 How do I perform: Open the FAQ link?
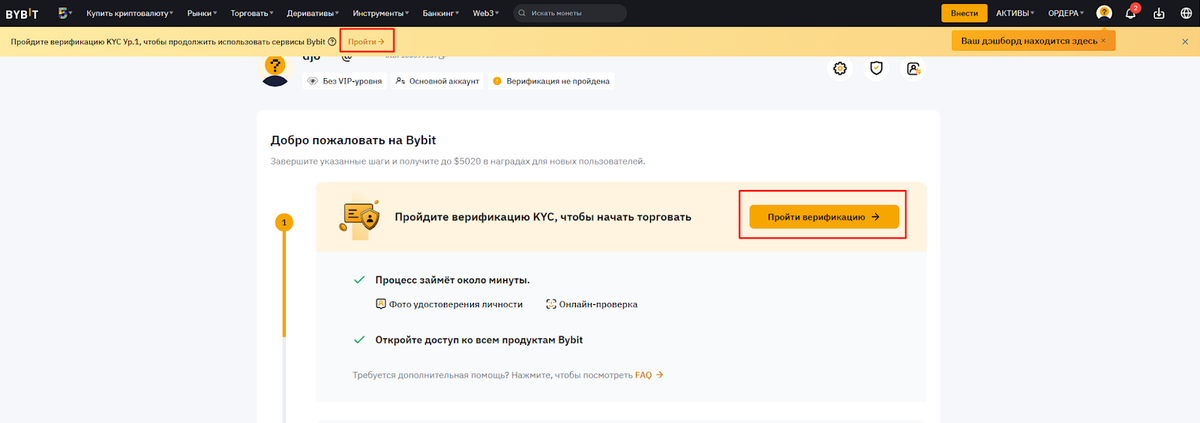click(x=649, y=375)
